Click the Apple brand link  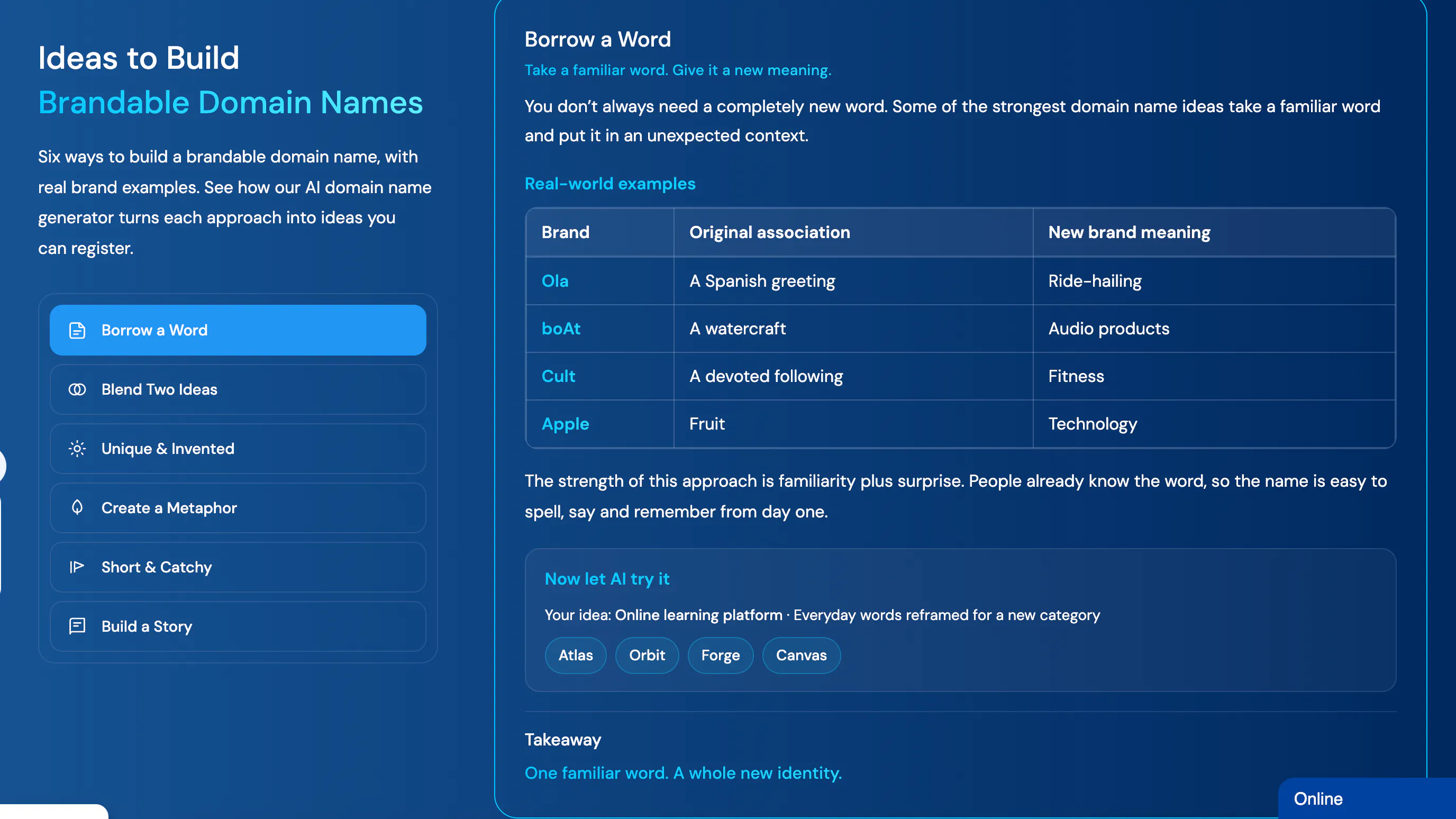(x=565, y=424)
